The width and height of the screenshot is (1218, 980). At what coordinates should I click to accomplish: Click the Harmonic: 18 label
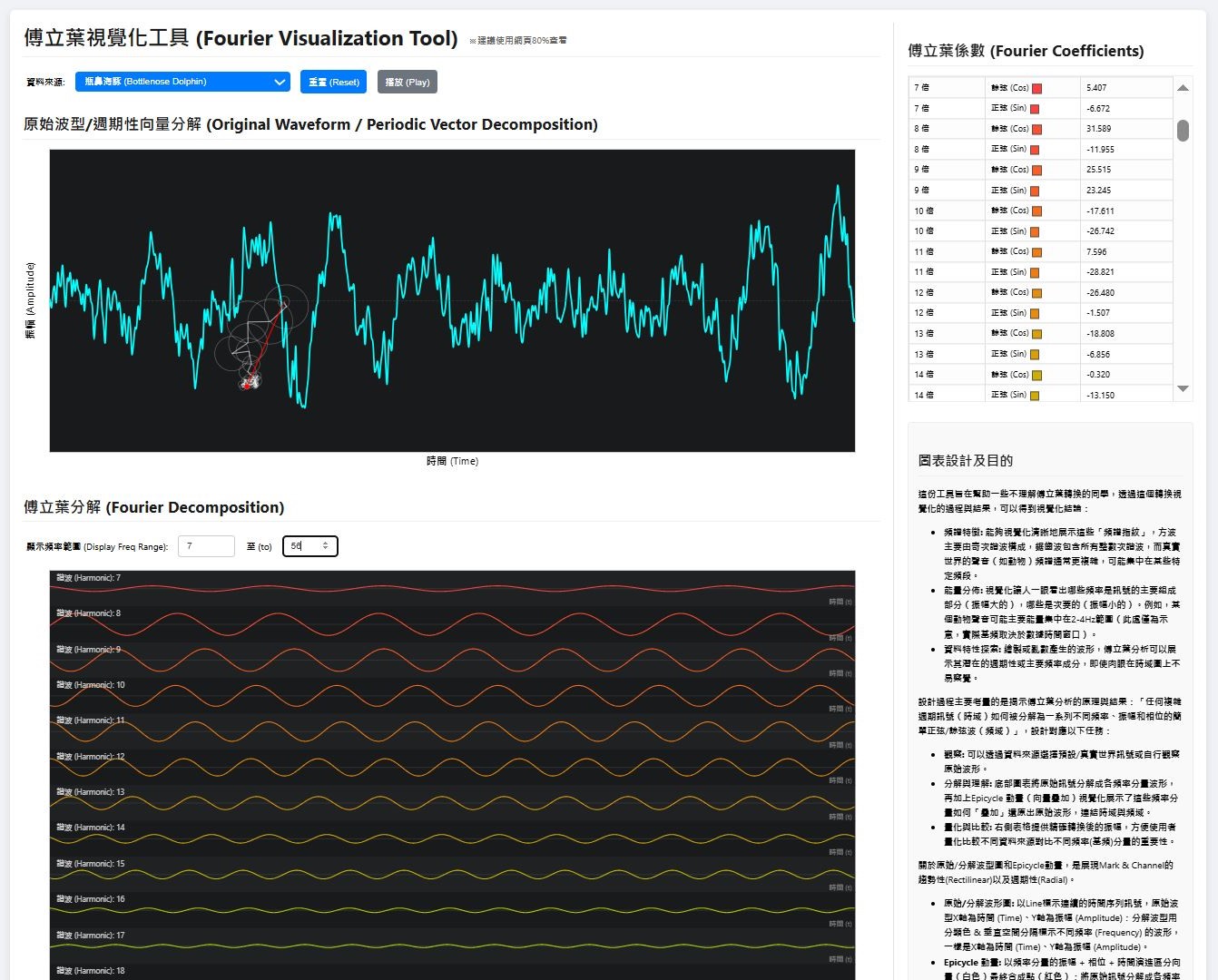(x=91, y=971)
